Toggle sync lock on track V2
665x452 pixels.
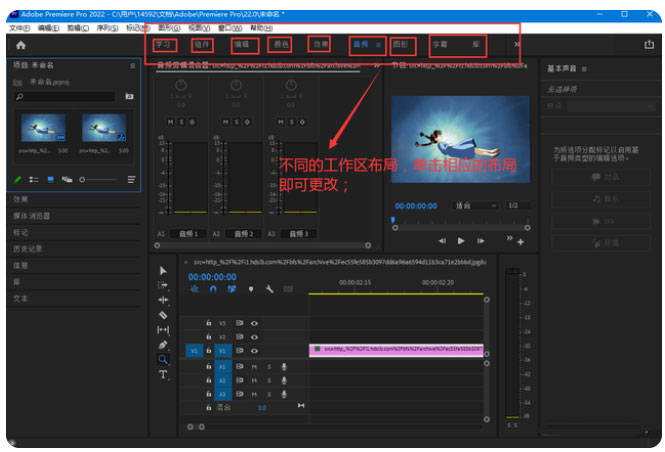239,337
